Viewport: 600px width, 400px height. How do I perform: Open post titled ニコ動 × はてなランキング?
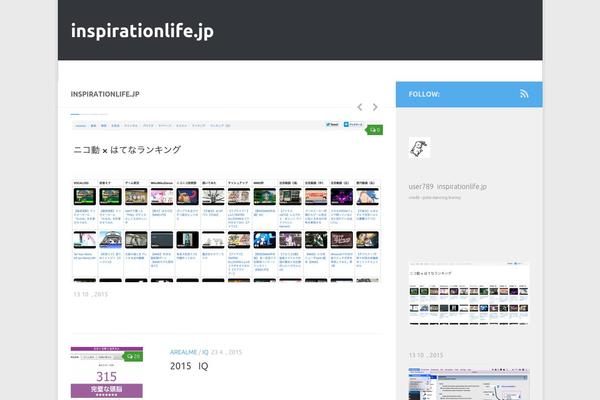(127, 150)
